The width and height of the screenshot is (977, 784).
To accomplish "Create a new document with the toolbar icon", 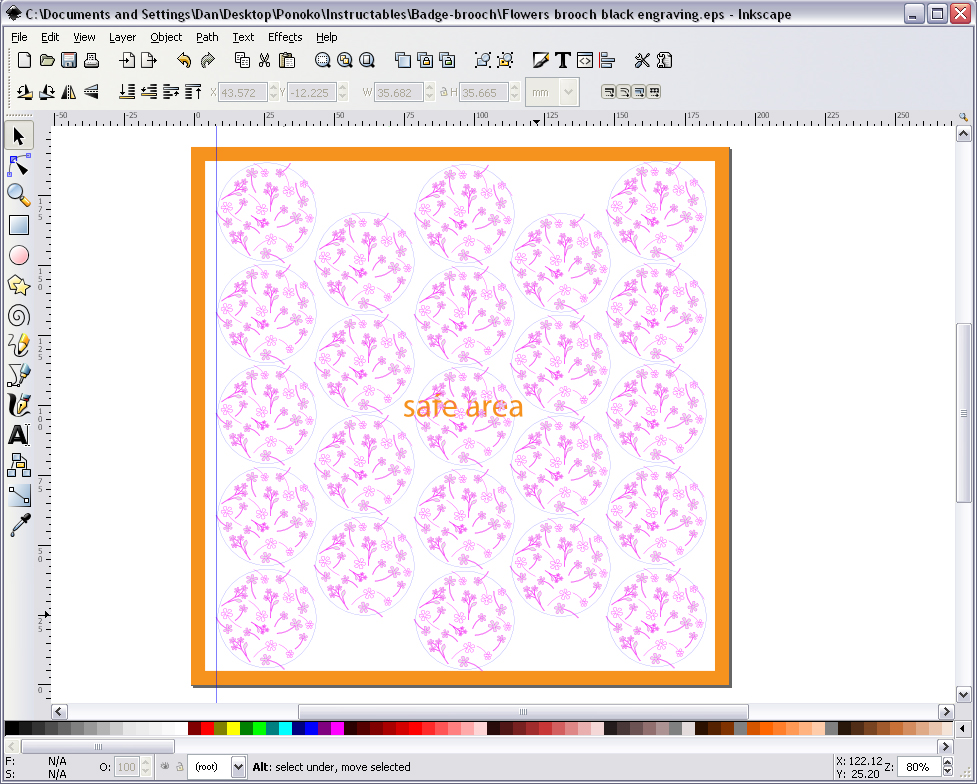I will tap(24, 60).
